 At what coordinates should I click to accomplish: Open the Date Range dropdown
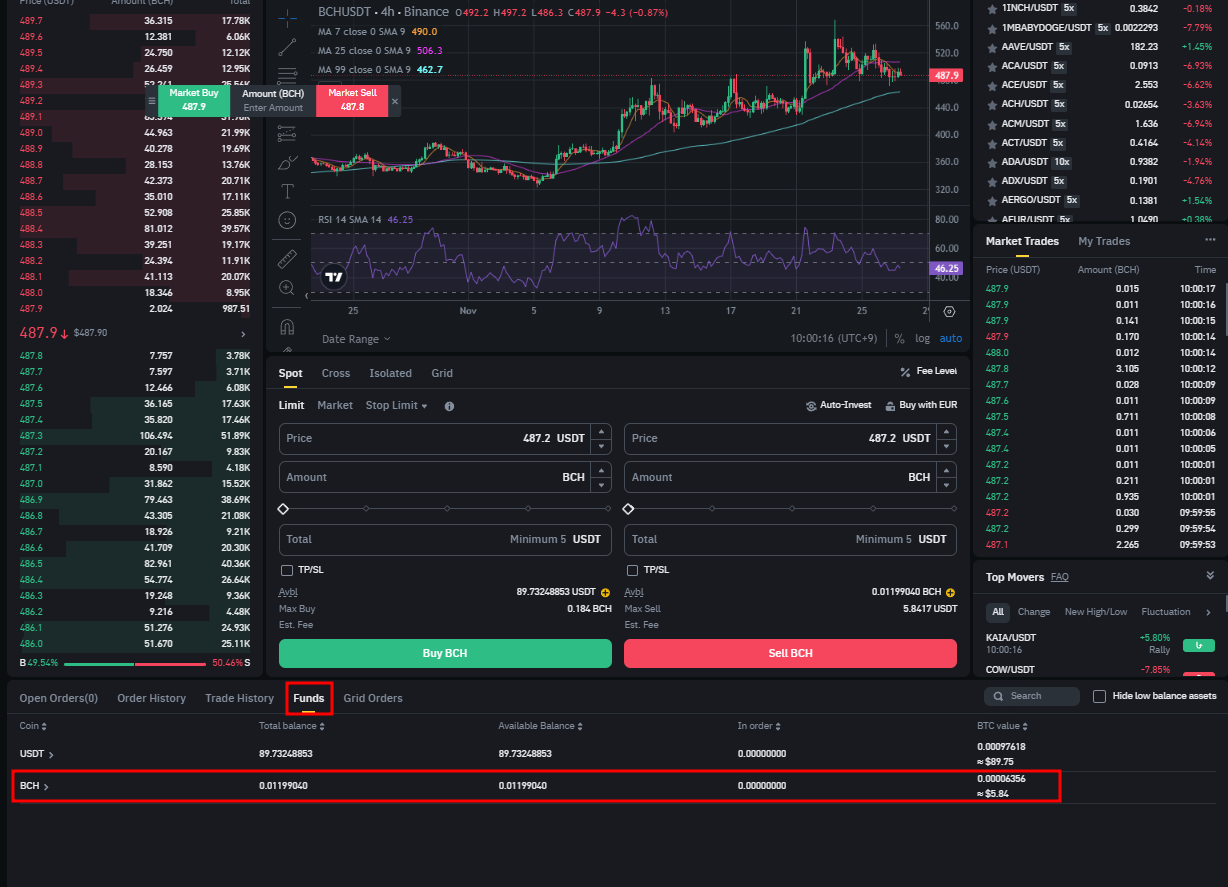pos(356,339)
